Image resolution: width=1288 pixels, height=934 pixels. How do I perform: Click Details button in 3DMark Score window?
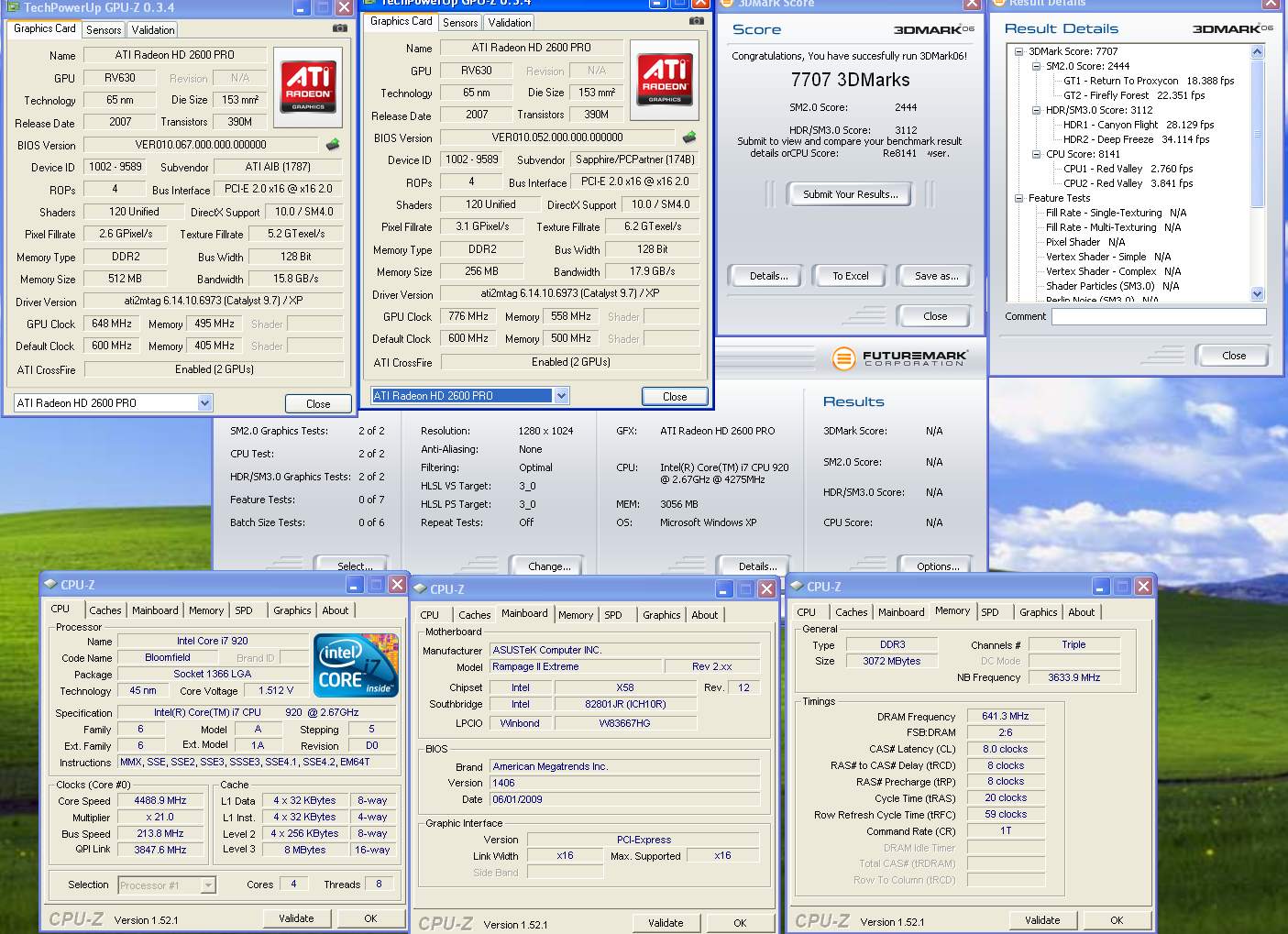coord(768,276)
